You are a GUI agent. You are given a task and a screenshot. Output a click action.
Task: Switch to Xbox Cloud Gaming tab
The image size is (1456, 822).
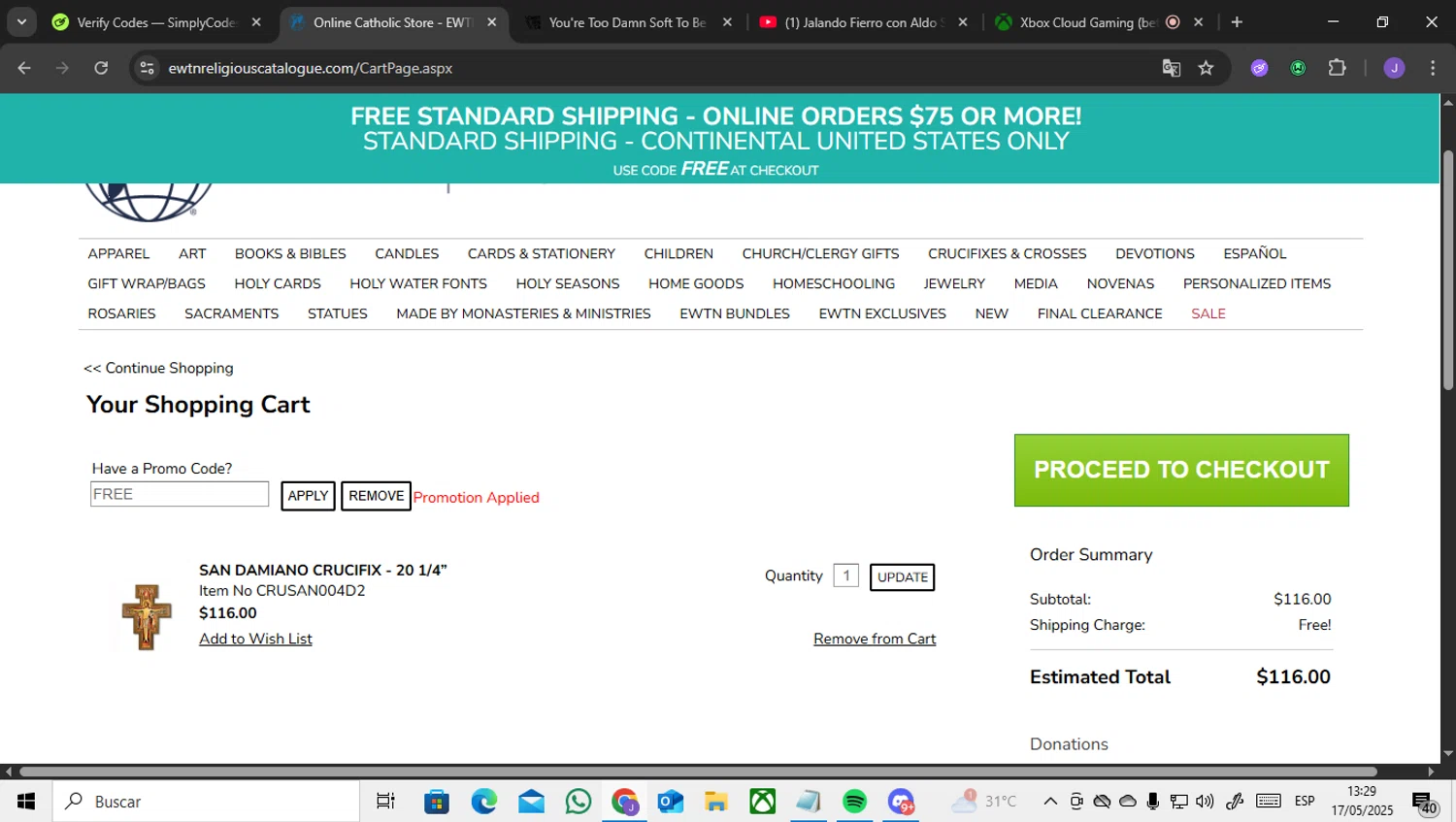1099,21
